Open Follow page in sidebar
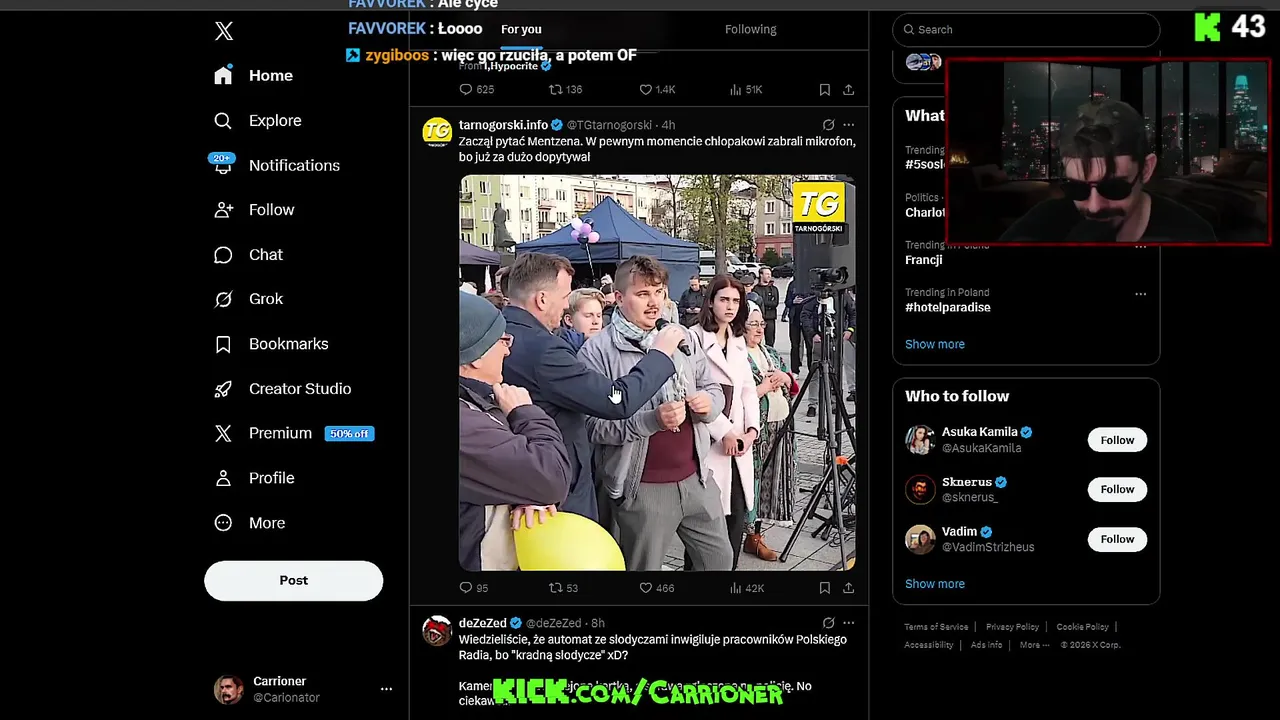The width and height of the screenshot is (1280, 720). [x=255, y=210]
